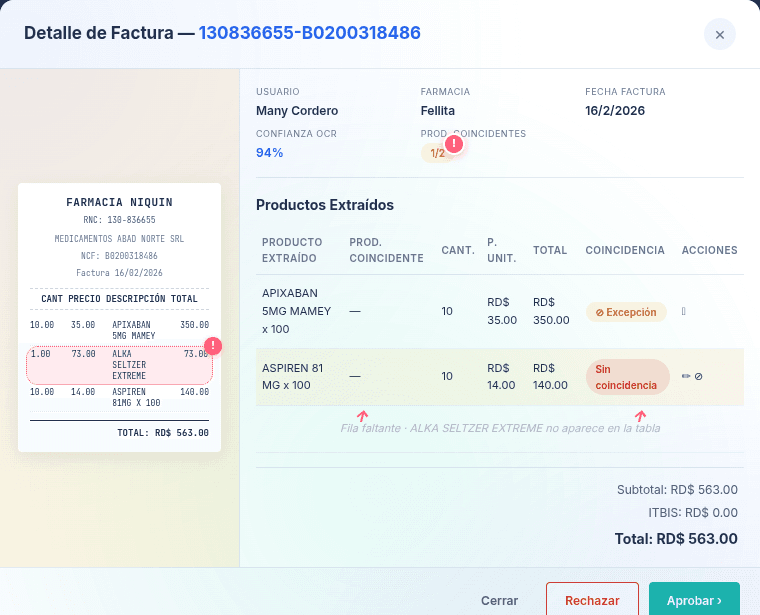760x615 pixels.
Task: Open invoice number link 130836655-B0200318486
Action: 309,32
